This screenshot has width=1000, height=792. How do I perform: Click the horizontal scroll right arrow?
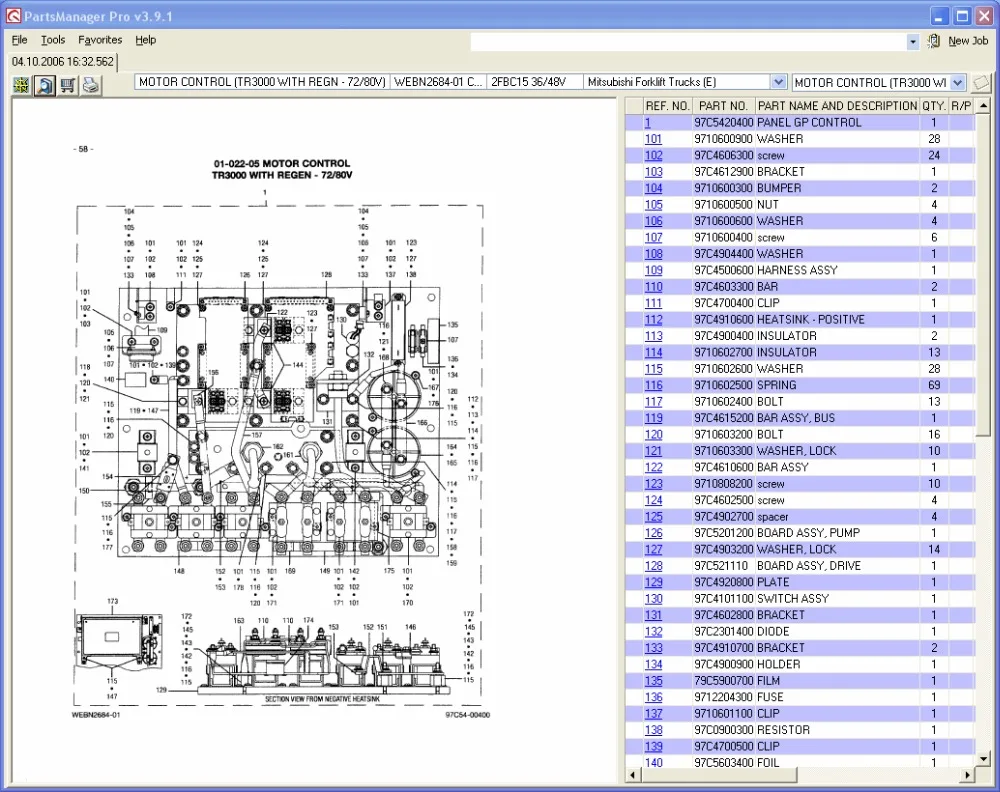[967, 775]
